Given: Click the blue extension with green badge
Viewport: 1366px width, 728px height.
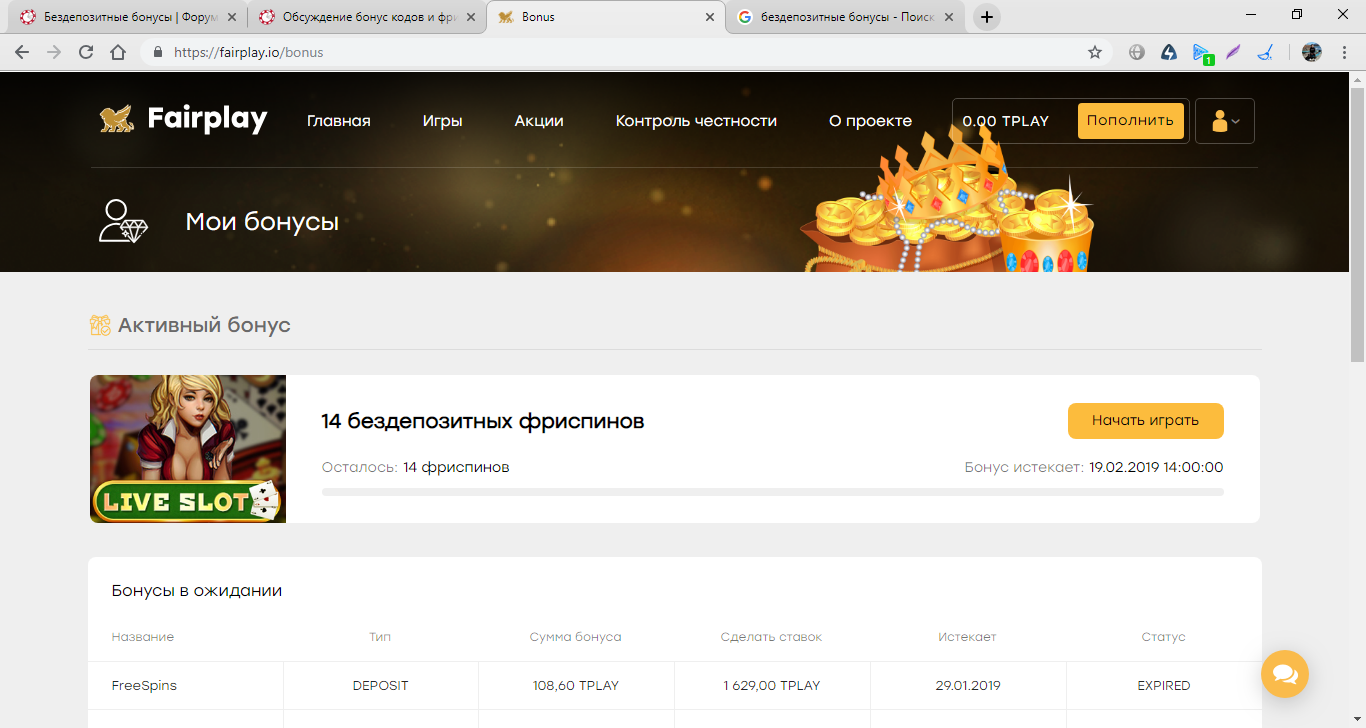Looking at the screenshot, I should [x=1202, y=53].
